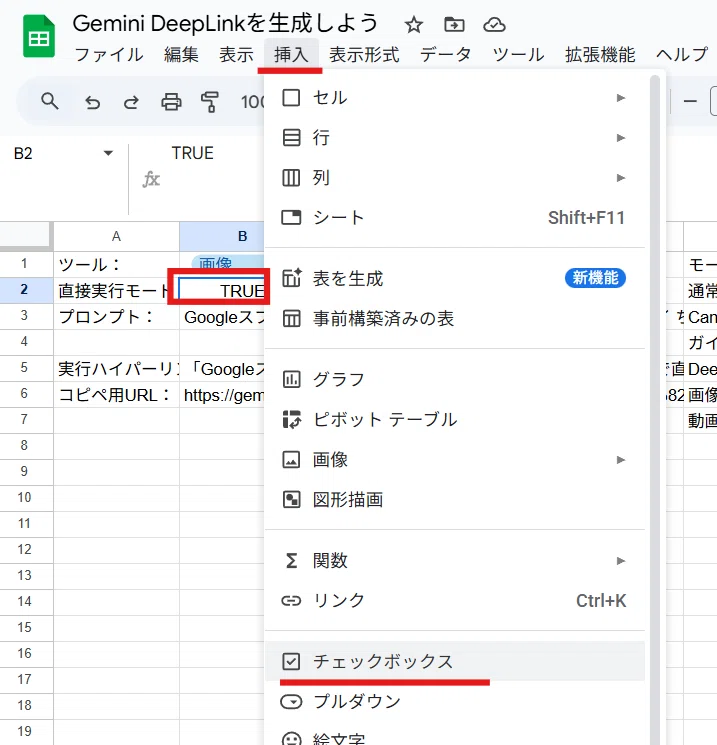Insert a チェックボックス checkbox
The height and width of the screenshot is (745, 717).
[x=455, y=661]
